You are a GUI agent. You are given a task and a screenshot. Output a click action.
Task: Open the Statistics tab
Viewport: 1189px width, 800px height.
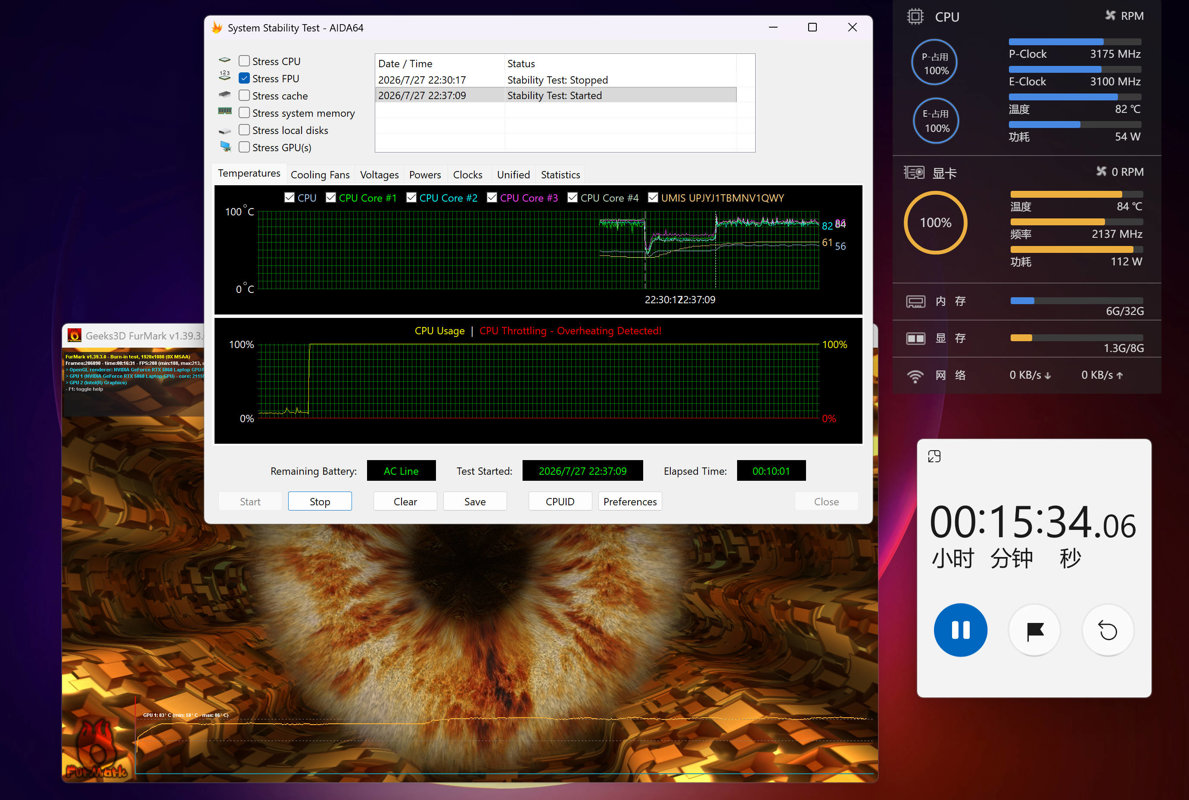click(560, 174)
